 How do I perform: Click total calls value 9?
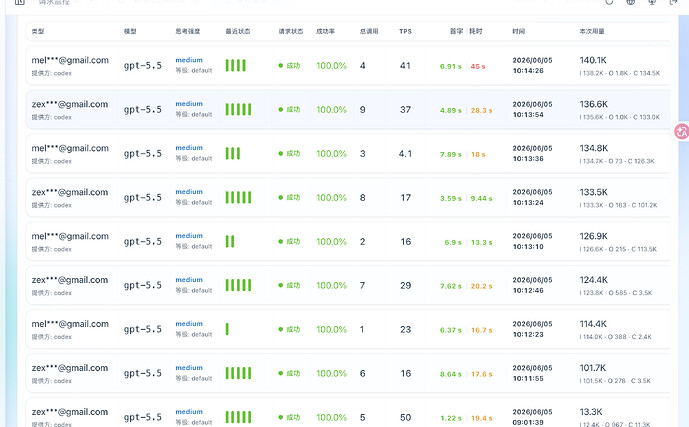[363, 110]
